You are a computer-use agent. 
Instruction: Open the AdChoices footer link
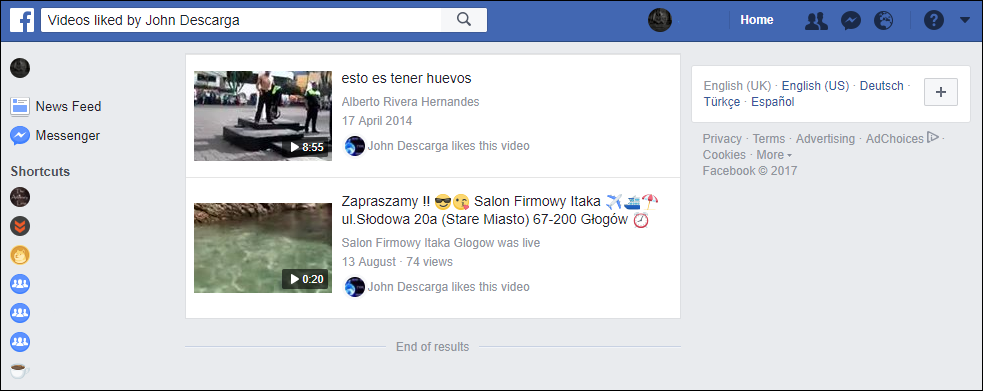(902, 138)
